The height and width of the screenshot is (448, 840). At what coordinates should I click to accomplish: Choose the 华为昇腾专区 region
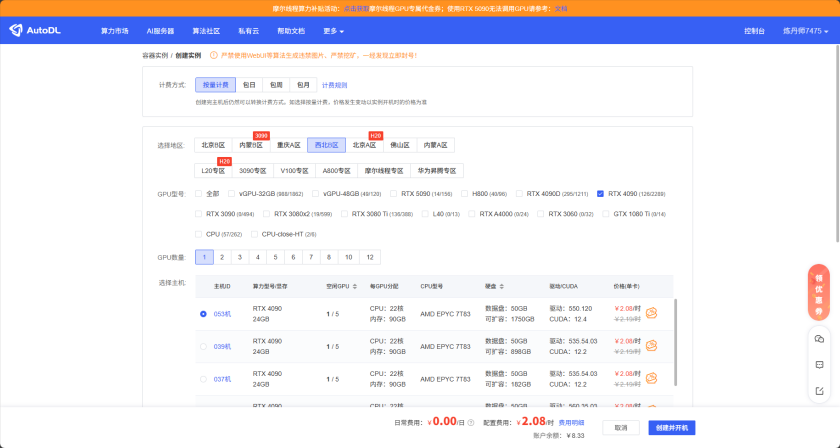point(437,171)
